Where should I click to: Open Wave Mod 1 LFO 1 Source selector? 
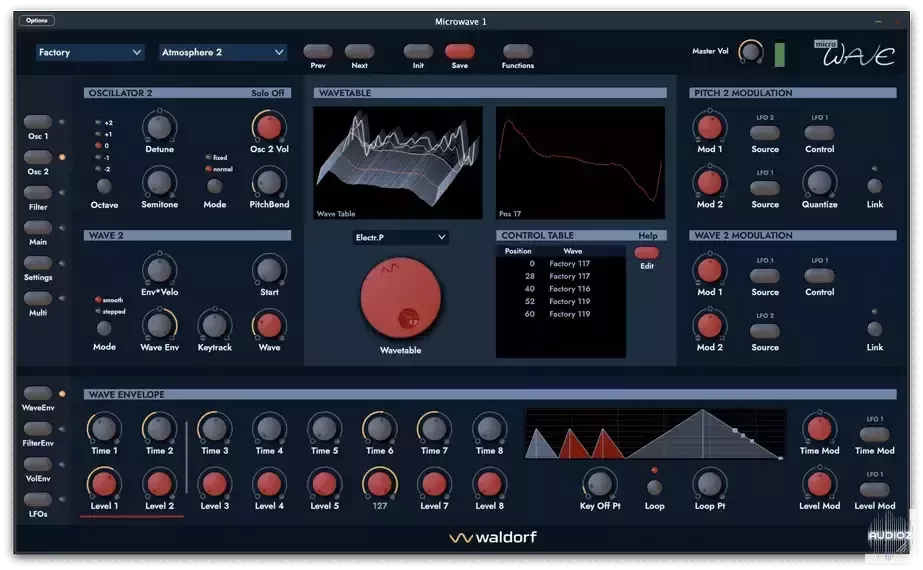(765, 276)
